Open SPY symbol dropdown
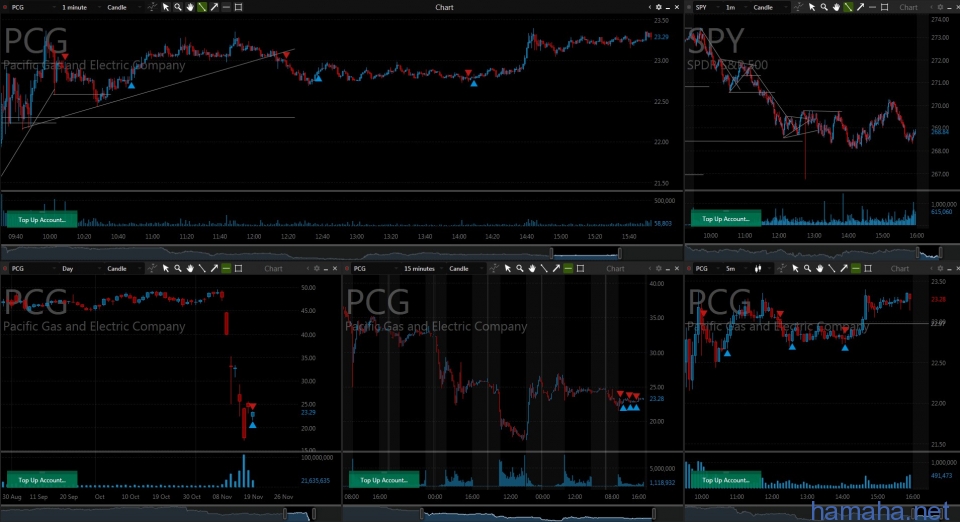Viewport: 960px width, 522px height. (x=706, y=7)
